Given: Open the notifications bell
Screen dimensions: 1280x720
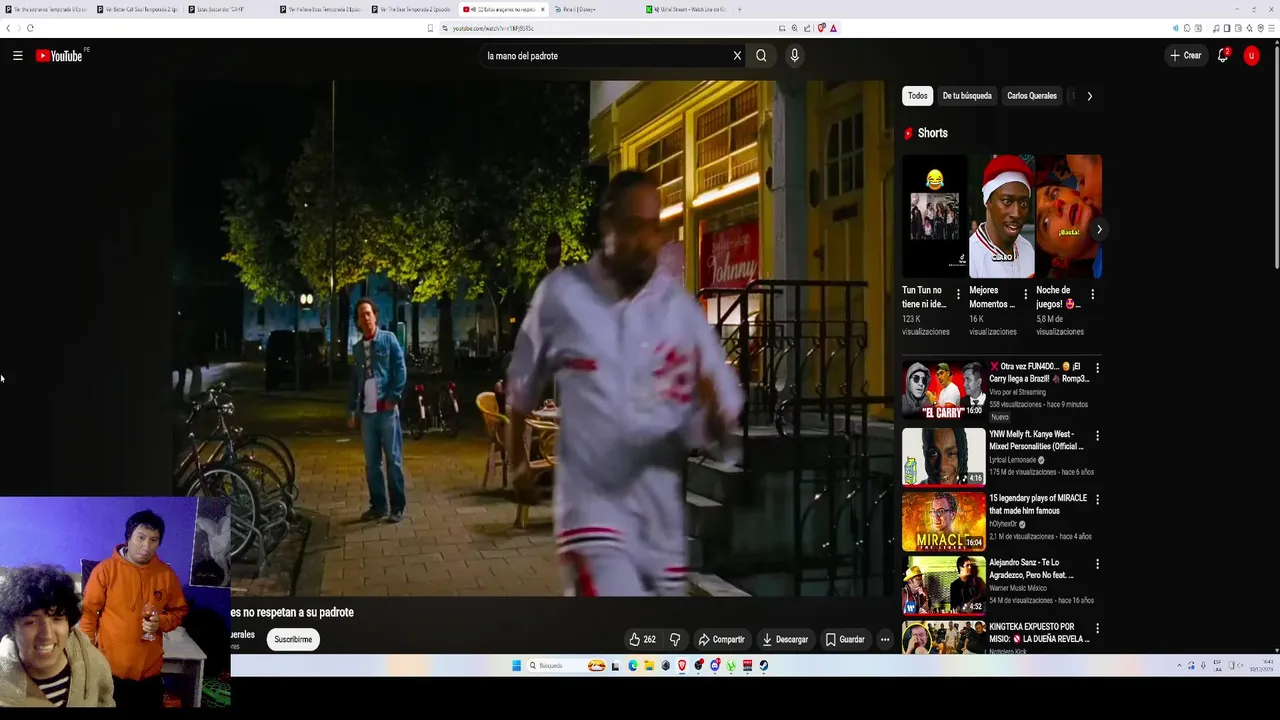Looking at the screenshot, I should (x=1222, y=56).
